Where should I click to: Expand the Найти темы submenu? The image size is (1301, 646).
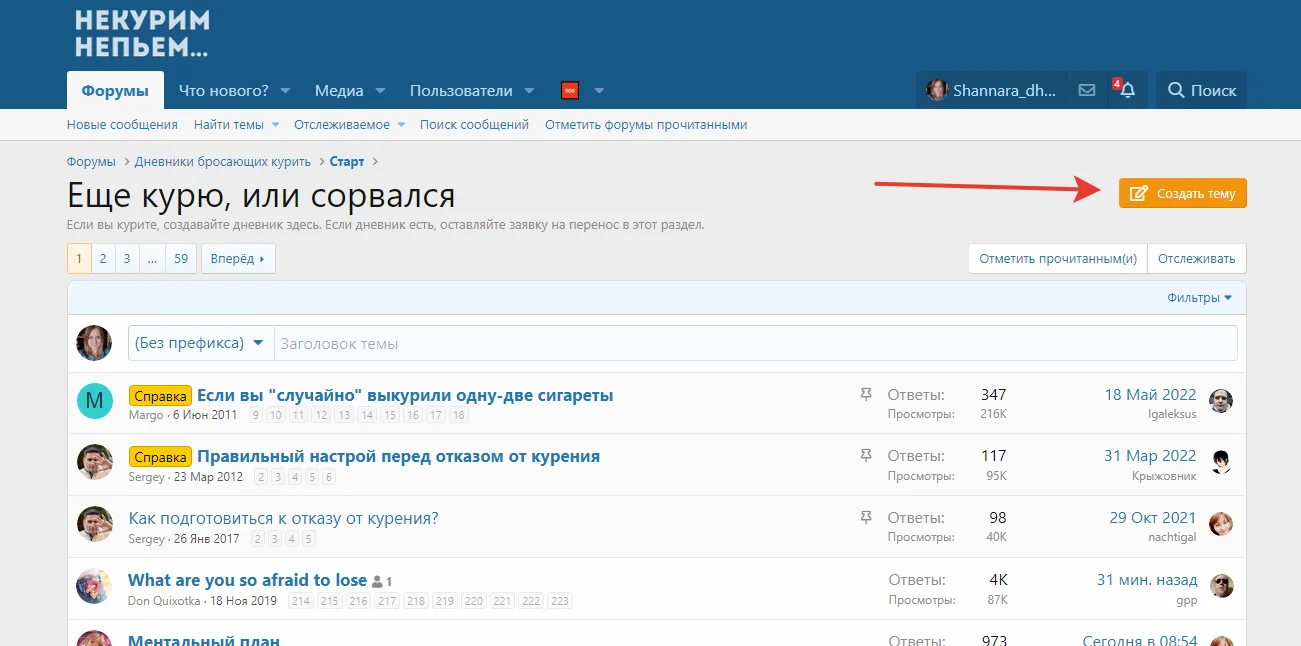(274, 125)
